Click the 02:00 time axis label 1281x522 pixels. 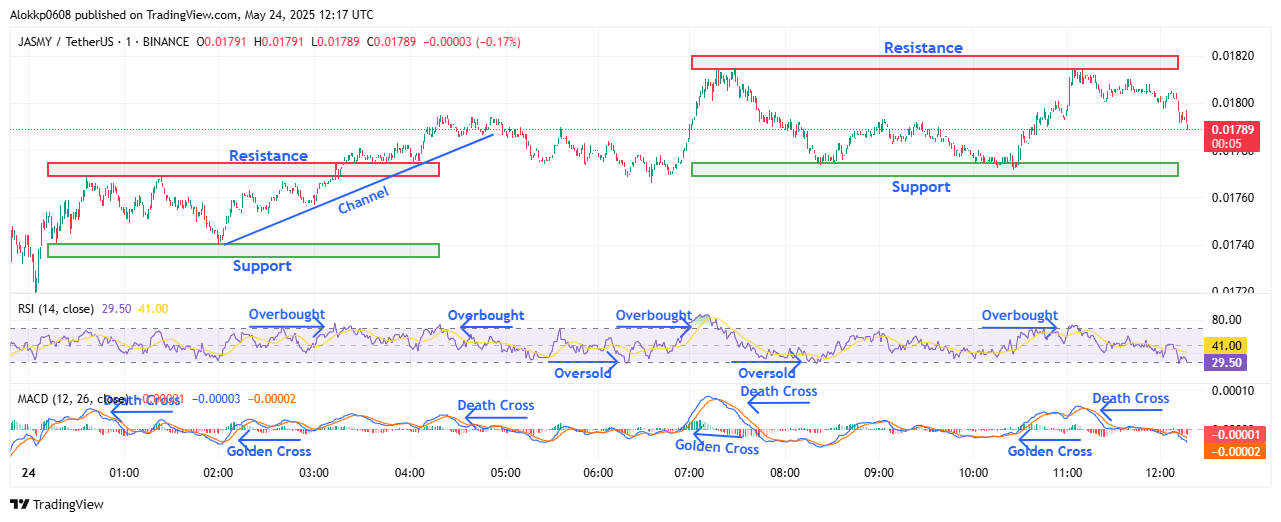pos(218,471)
